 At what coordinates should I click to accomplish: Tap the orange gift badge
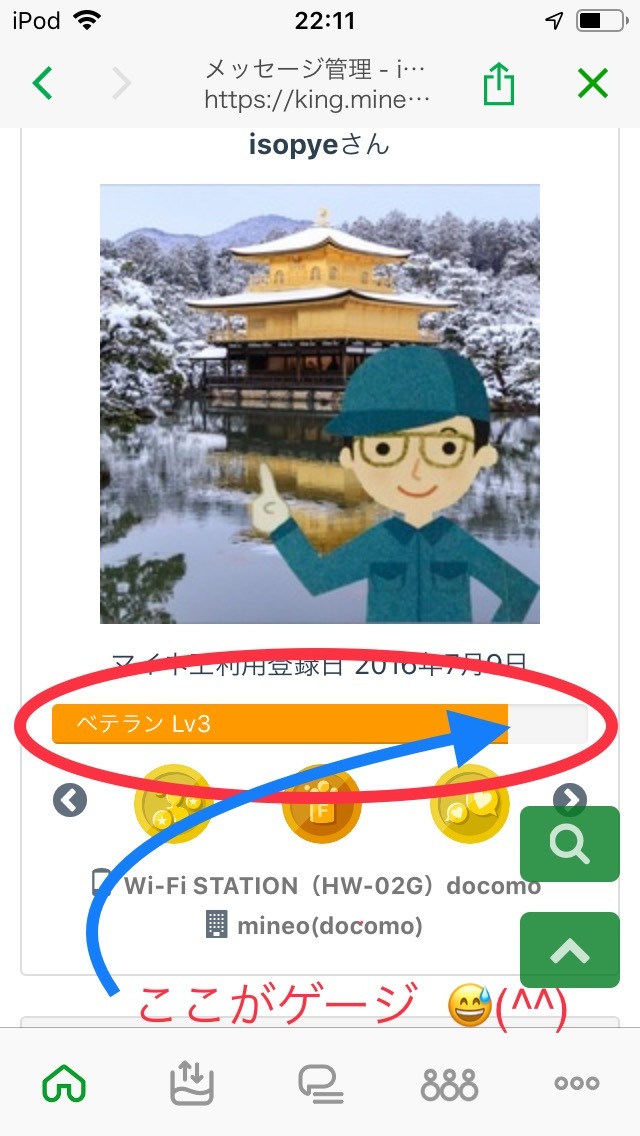coord(321,803)
